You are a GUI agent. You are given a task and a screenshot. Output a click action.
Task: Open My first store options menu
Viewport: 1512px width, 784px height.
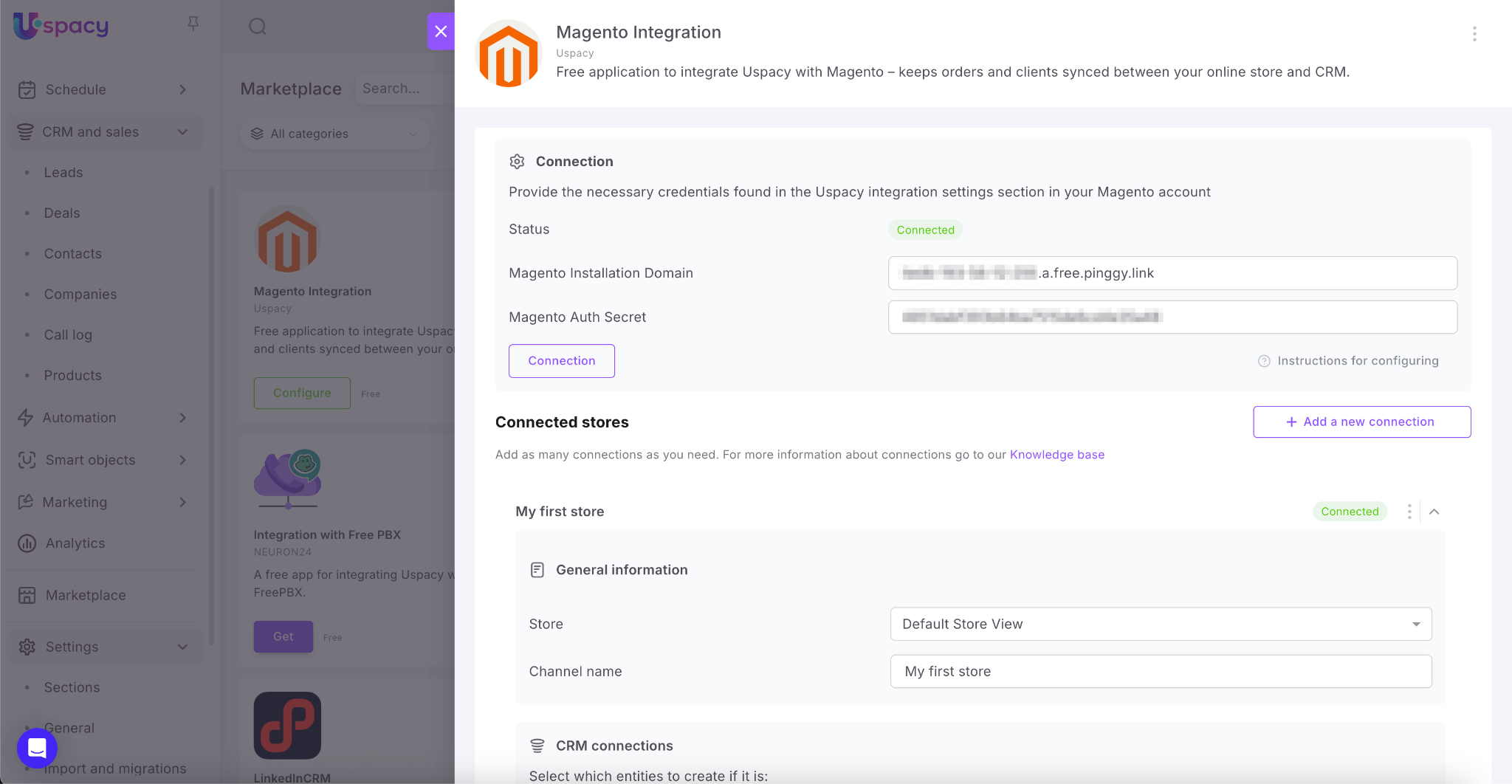tap(1409, 512)
